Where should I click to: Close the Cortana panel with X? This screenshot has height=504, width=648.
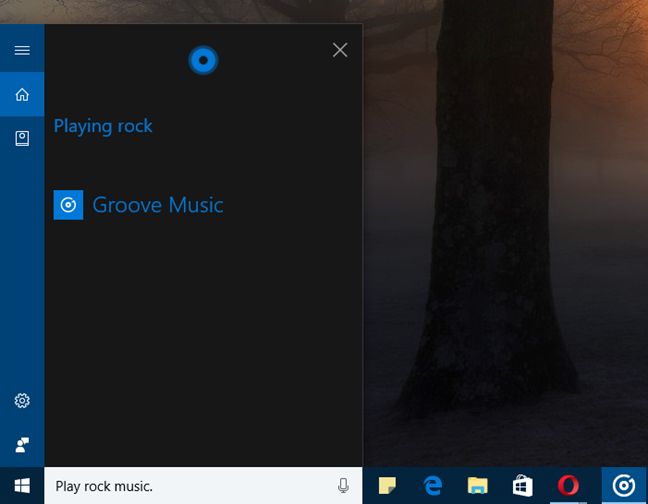point(340,50)
